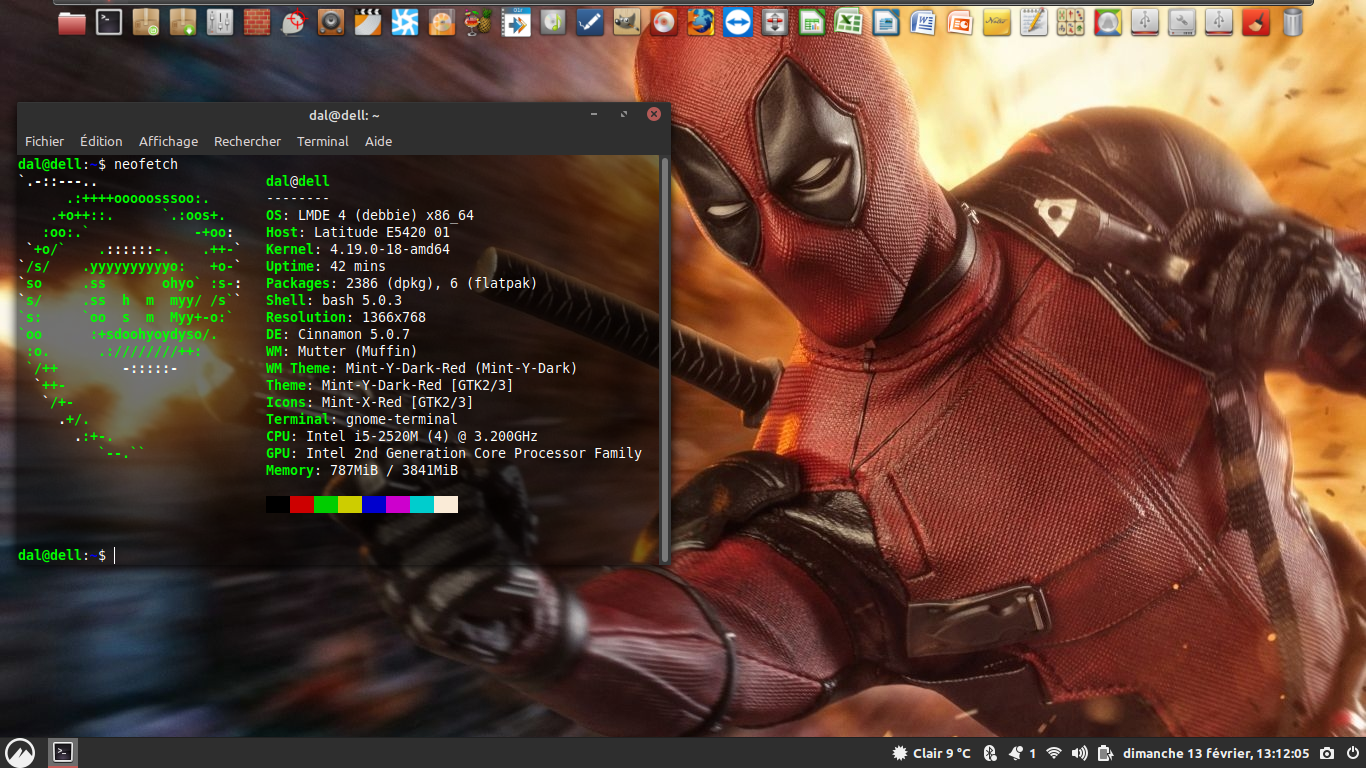Open the Aide menu
The height and width of the screenshot is (768, 1366).
tap(378, 141)
